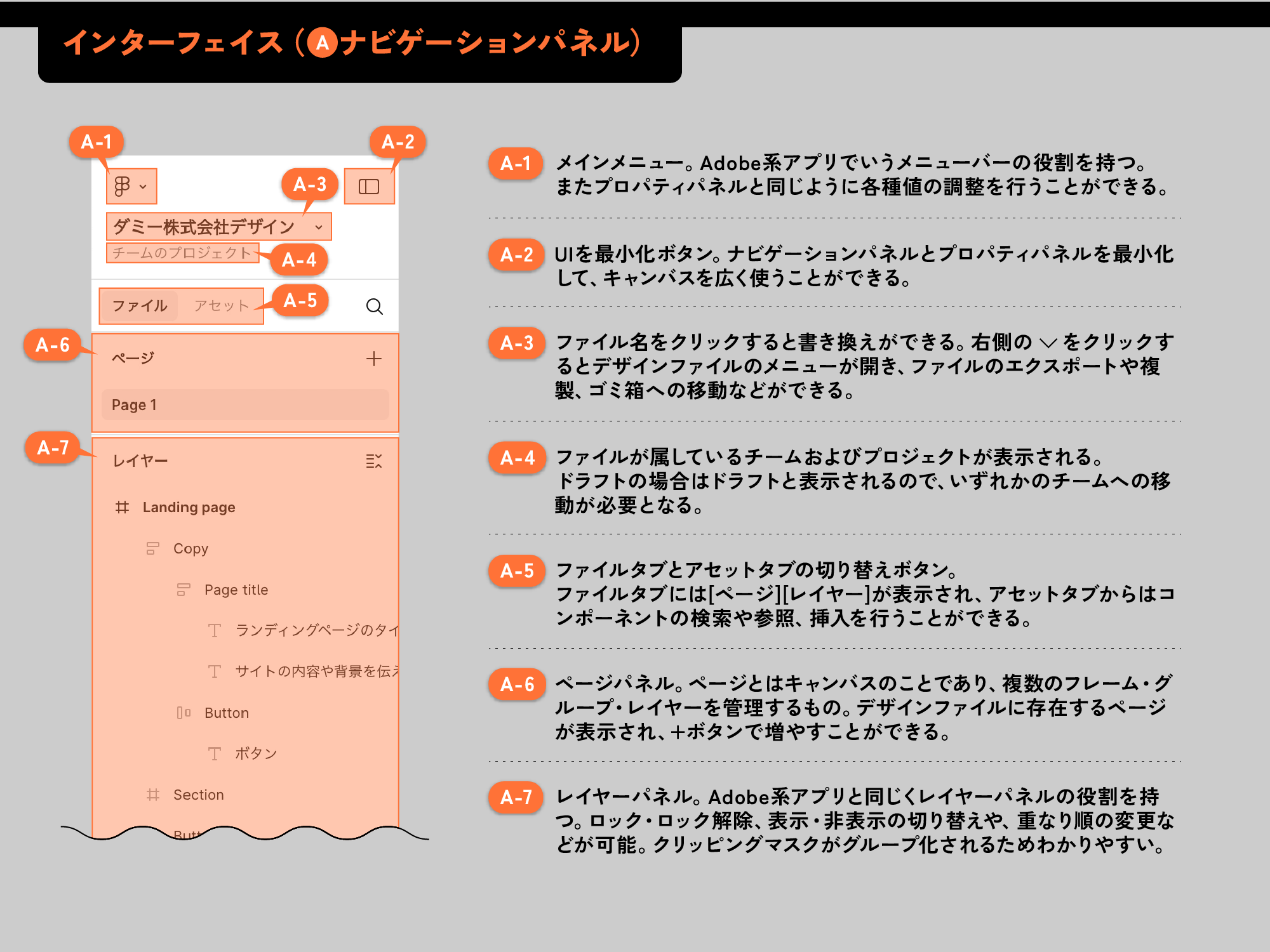
Task: Open the Figma main menu logo
Action: coord(122,187)
